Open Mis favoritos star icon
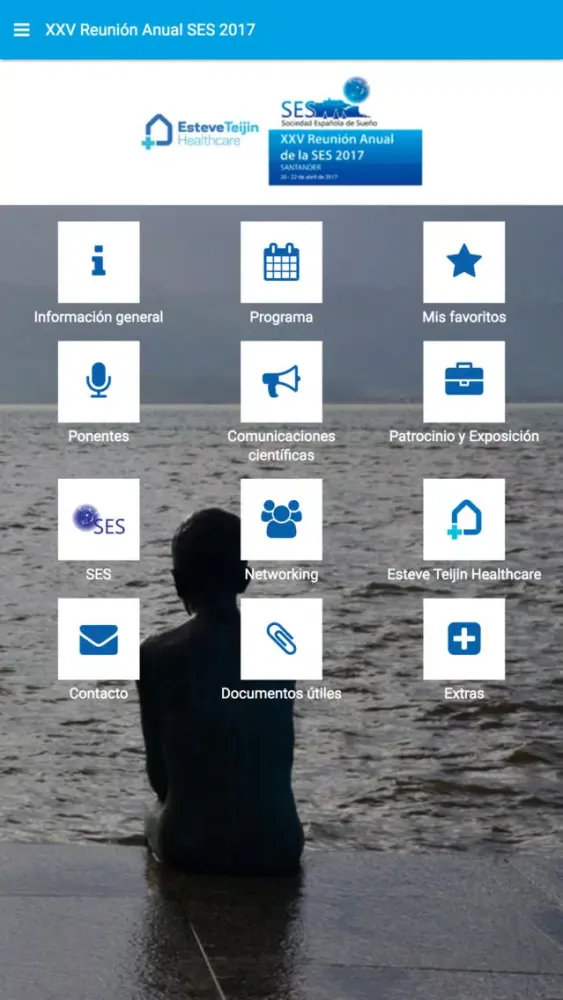The height and width of the screenshot is (1000, 563). (x=464, y=262)
